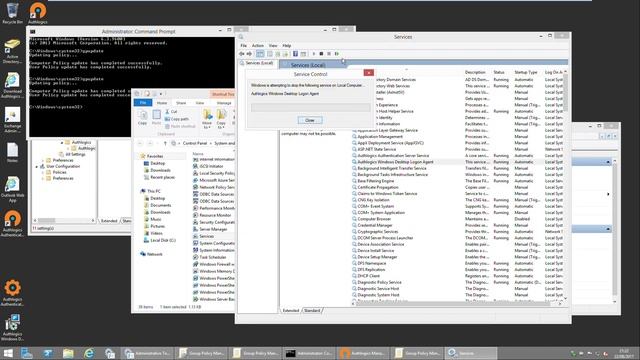Switch to the Standard tab in Services
Screen dimensions: 640x360
coord(312,311)
